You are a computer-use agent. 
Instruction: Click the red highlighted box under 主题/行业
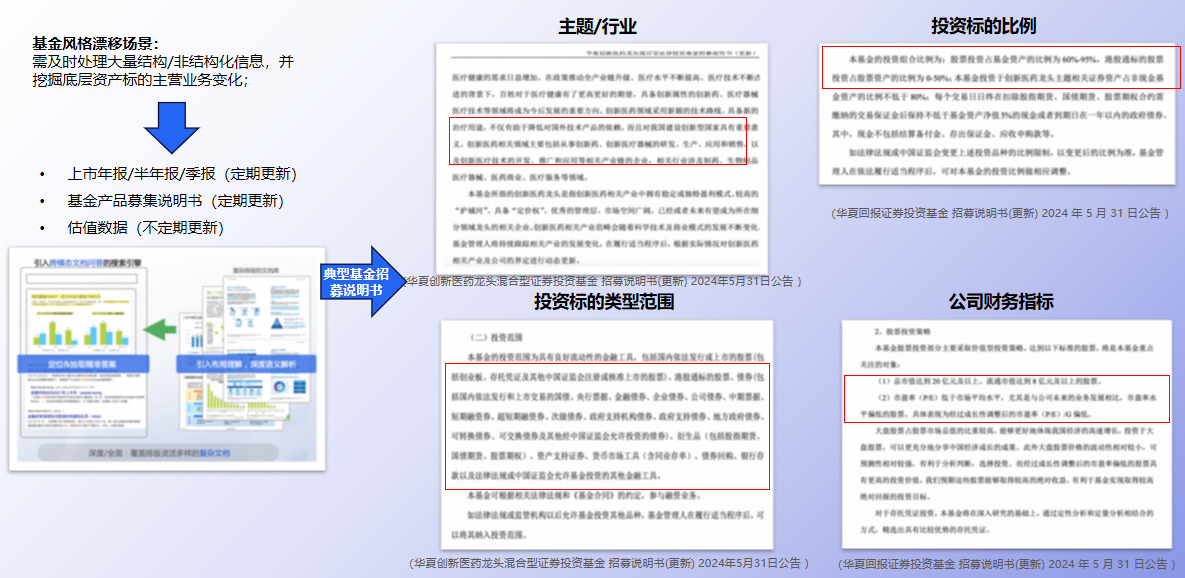(x=597, y=148)
